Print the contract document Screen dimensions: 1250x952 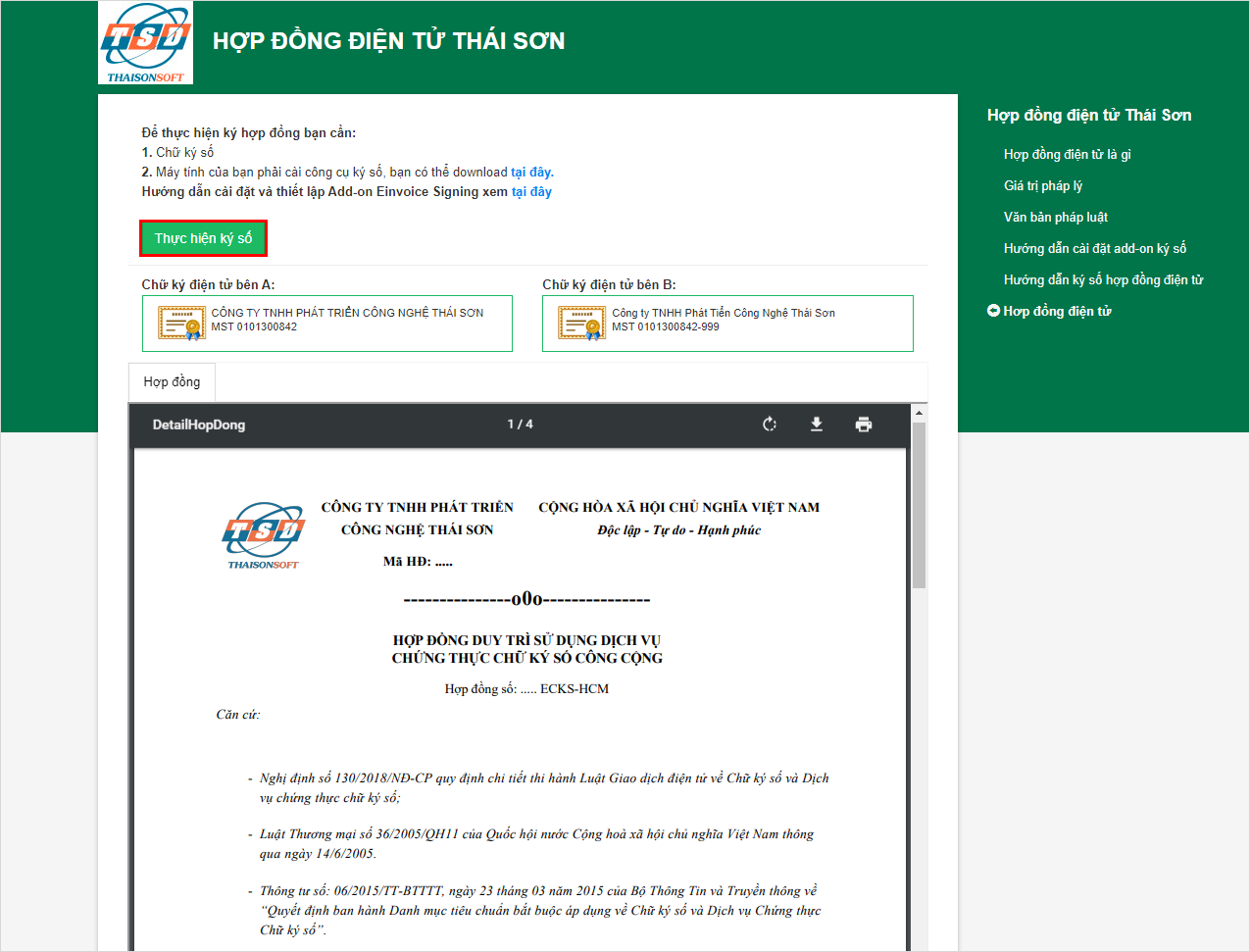(x=864, y=425)
